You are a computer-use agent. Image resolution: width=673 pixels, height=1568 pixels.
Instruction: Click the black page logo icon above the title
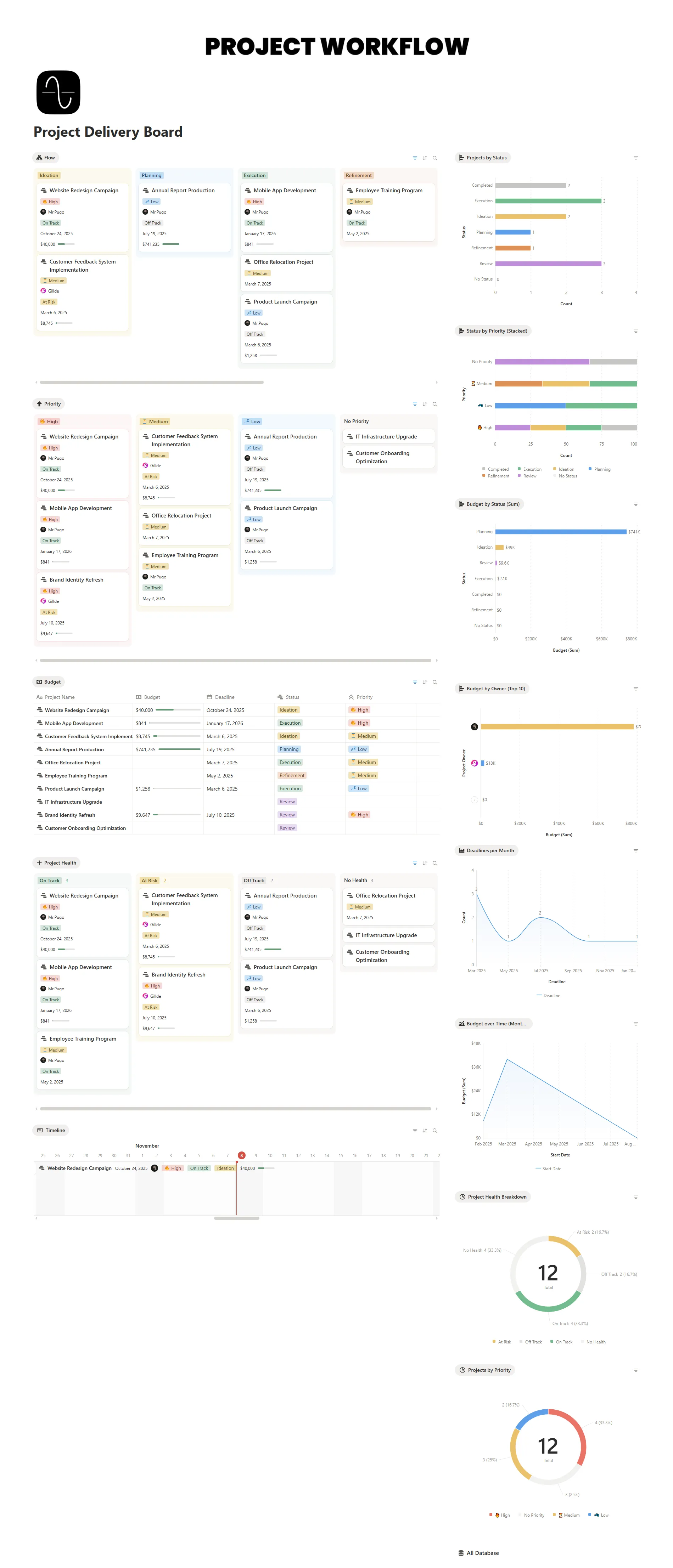coord(58,92)
